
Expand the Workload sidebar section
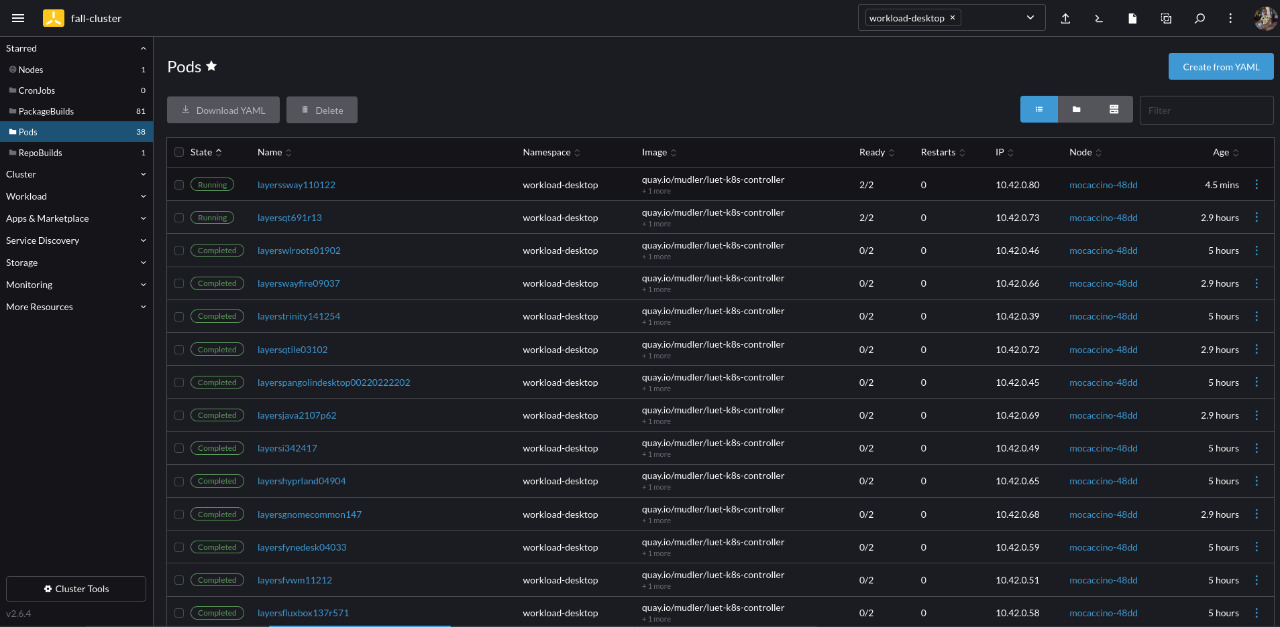click(76, 196)
